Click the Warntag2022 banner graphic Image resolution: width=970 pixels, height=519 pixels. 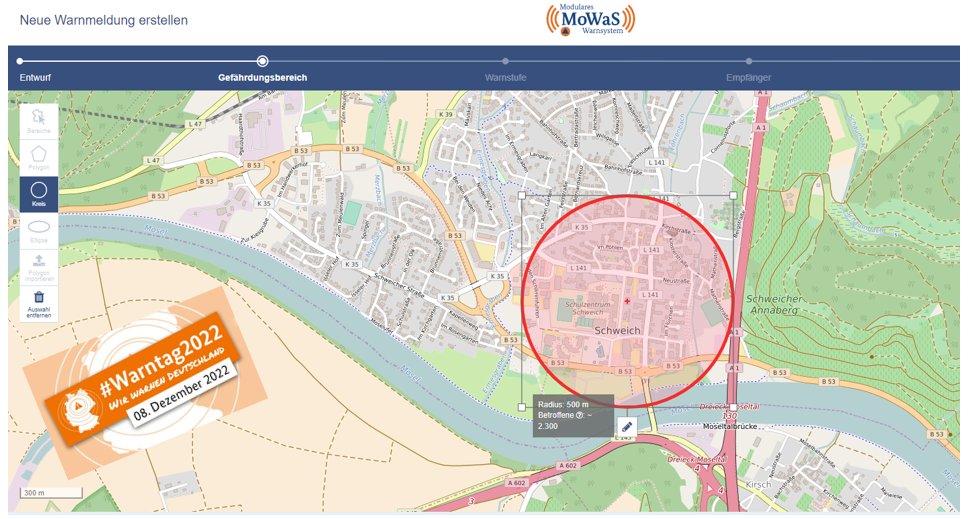click(x=144, y=381)
